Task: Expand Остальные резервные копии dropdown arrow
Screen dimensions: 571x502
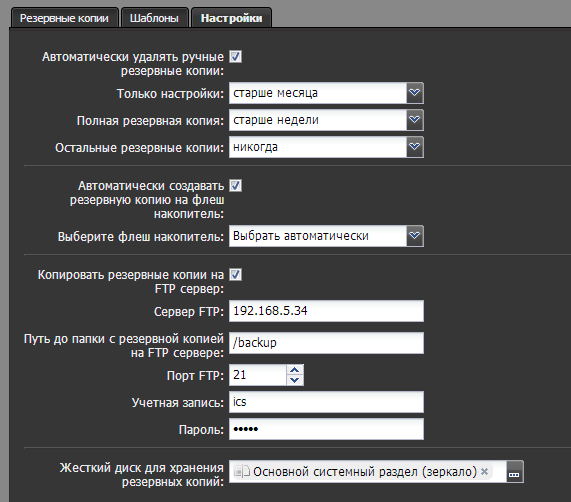Action: pos(414,147)
